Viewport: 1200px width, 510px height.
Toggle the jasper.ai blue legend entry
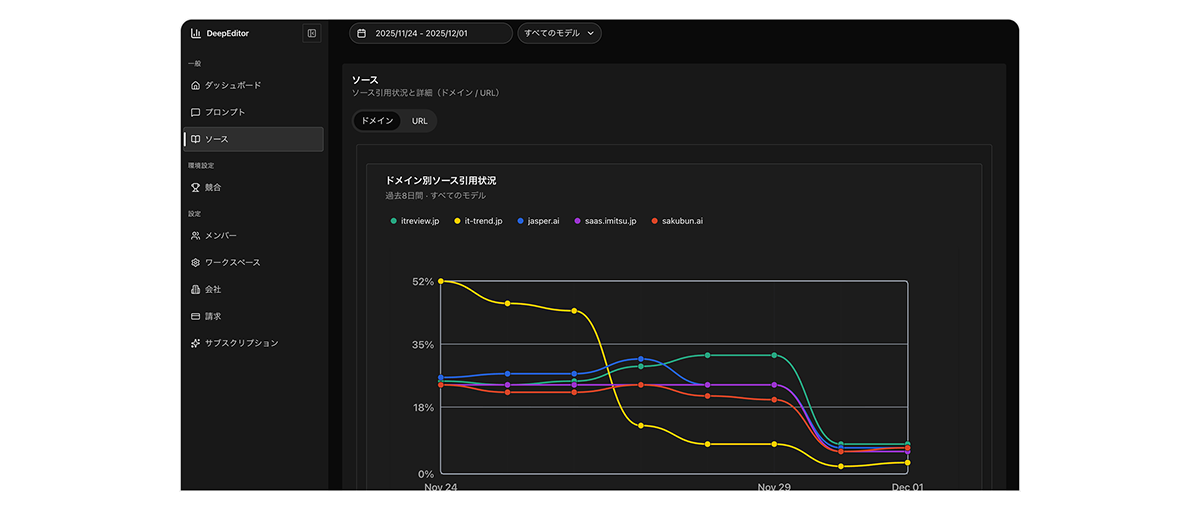539,220
